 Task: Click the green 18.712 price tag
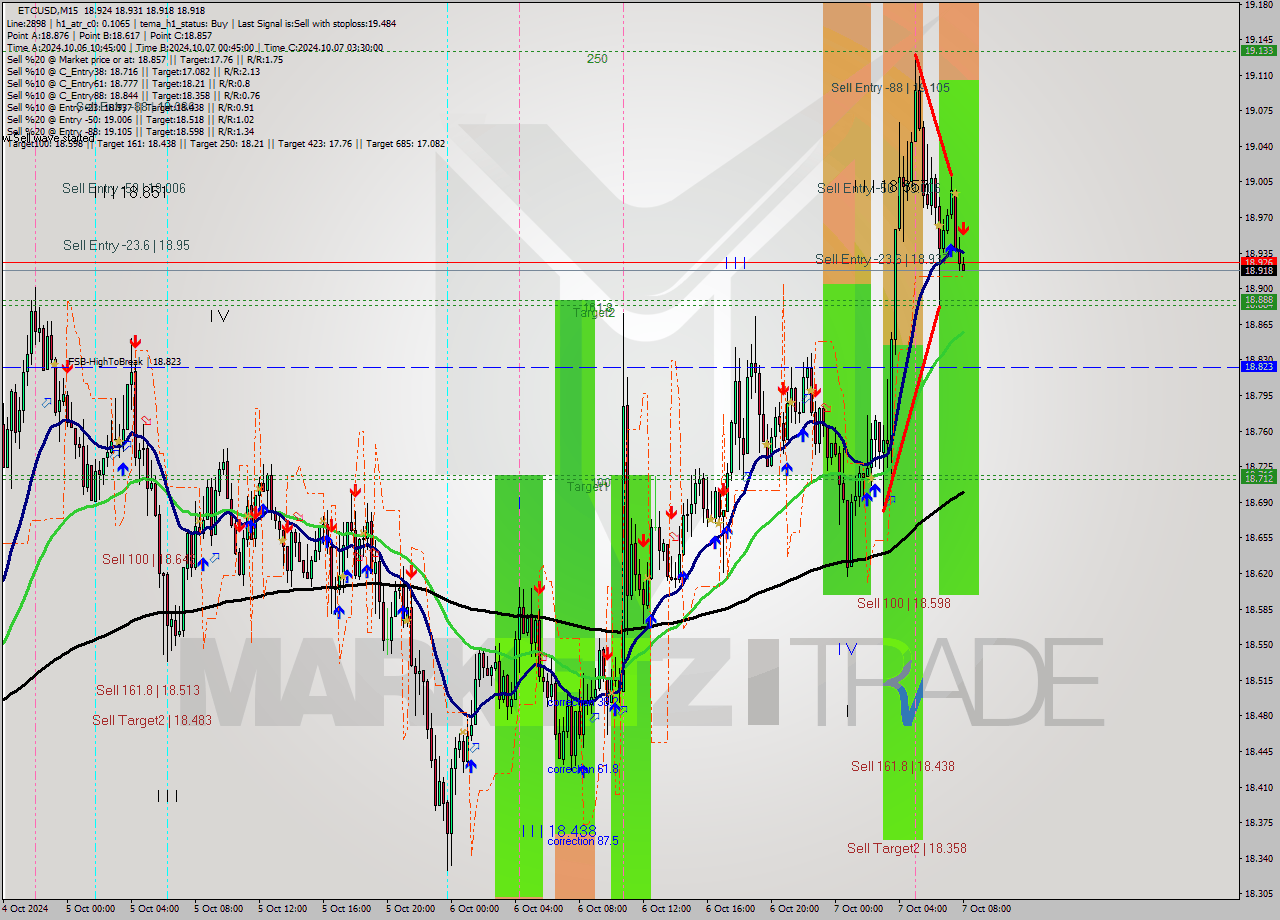coord(1258,478)
